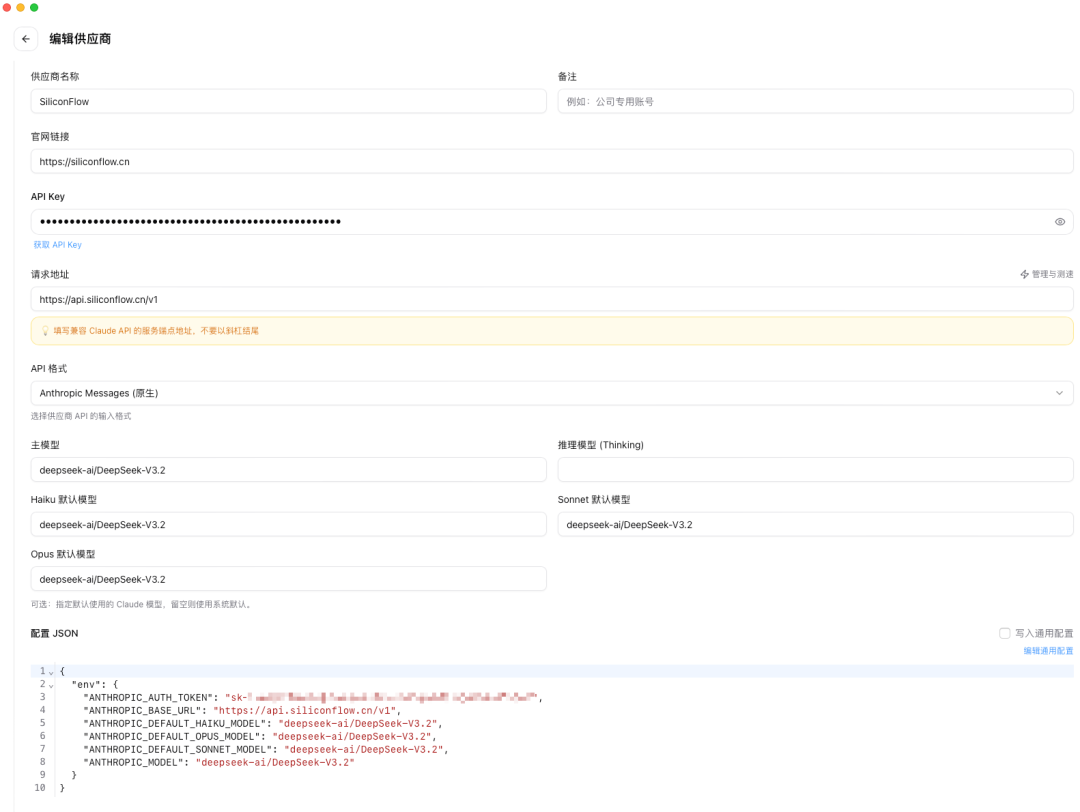Go back using the arrow button
The width and height of the screenshot is (1080, 812).
coord(25,39)
